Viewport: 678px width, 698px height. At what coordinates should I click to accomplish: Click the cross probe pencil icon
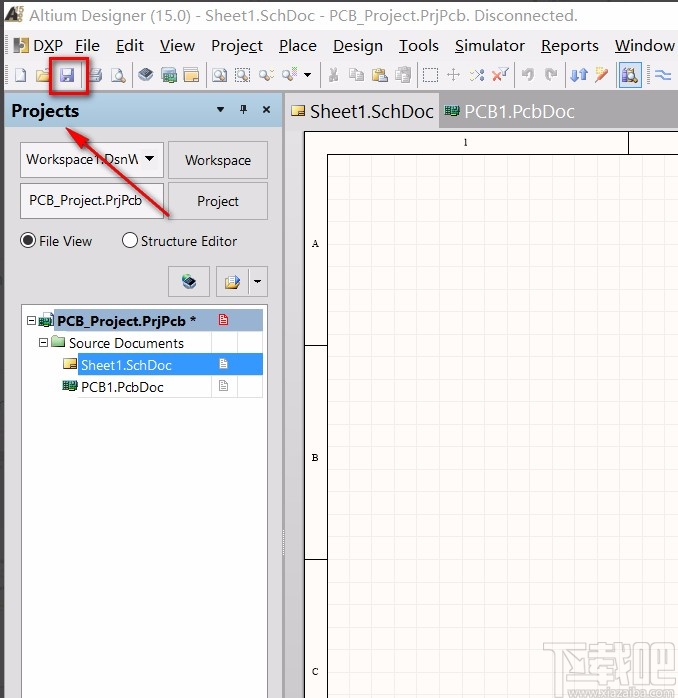(x=601, y=75)
